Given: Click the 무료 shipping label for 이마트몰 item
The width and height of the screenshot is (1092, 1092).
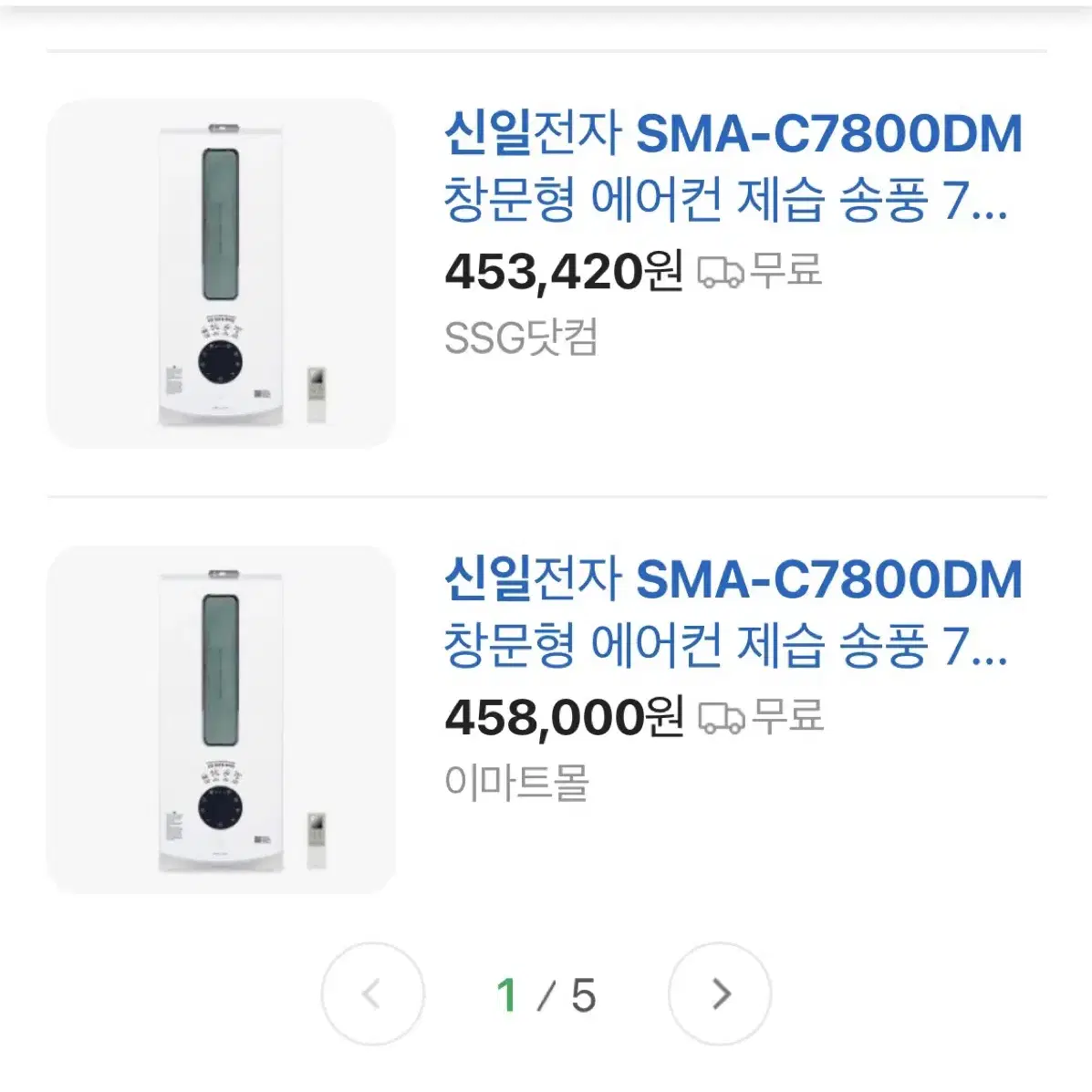Looking at the screenshot, I should 787,716.
